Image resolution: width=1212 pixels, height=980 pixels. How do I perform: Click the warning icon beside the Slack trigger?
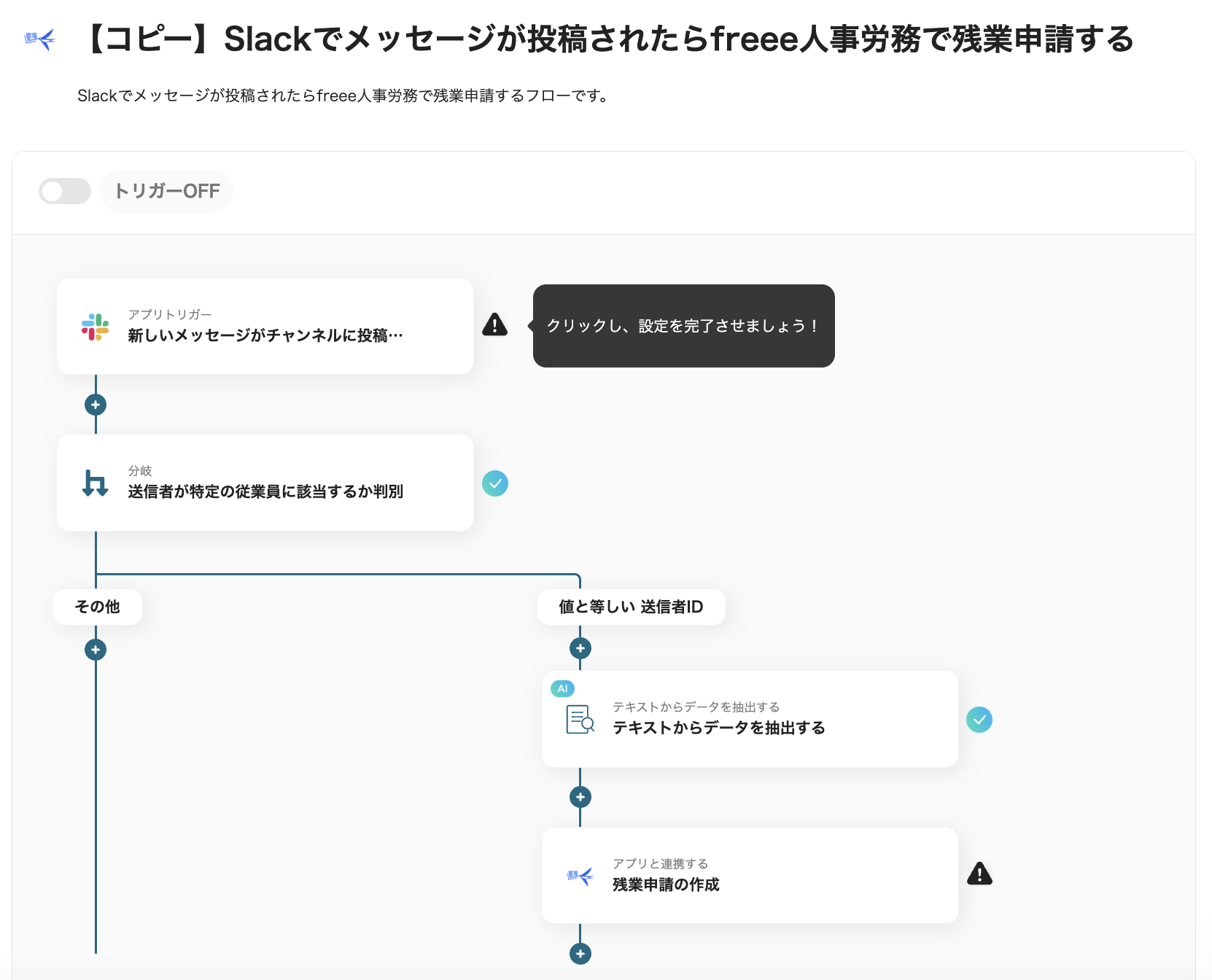click(x=495, y=325)
